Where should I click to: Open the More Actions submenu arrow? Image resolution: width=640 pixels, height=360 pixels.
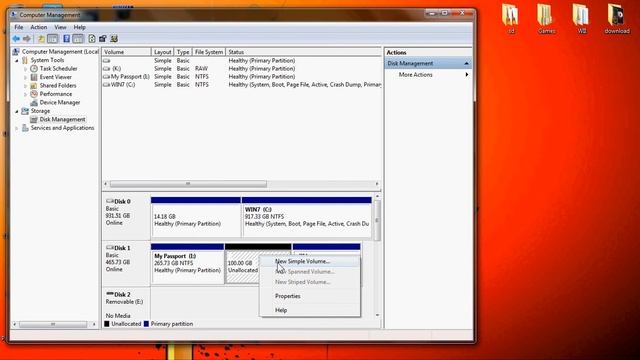(x=467, y=75)
